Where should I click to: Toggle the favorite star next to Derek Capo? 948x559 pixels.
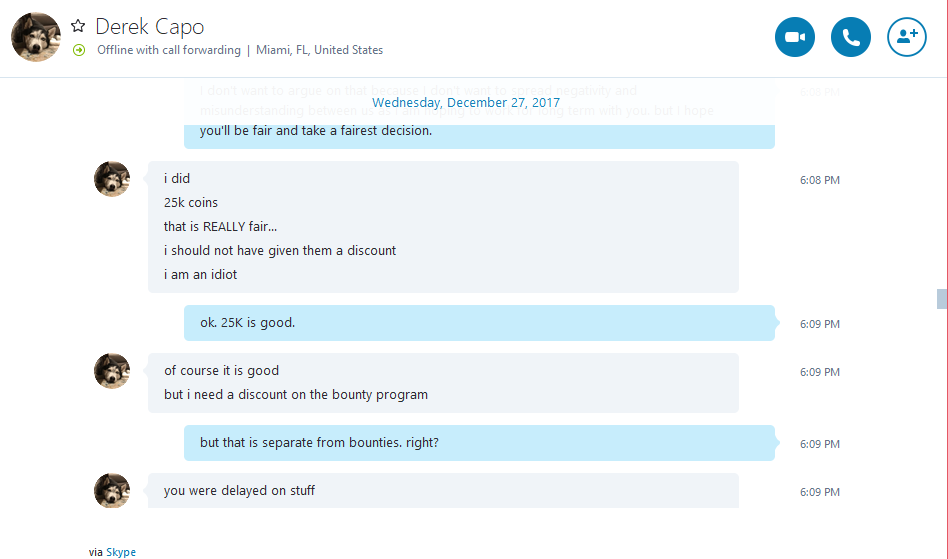pyautogui.click(x=78, y=26)
